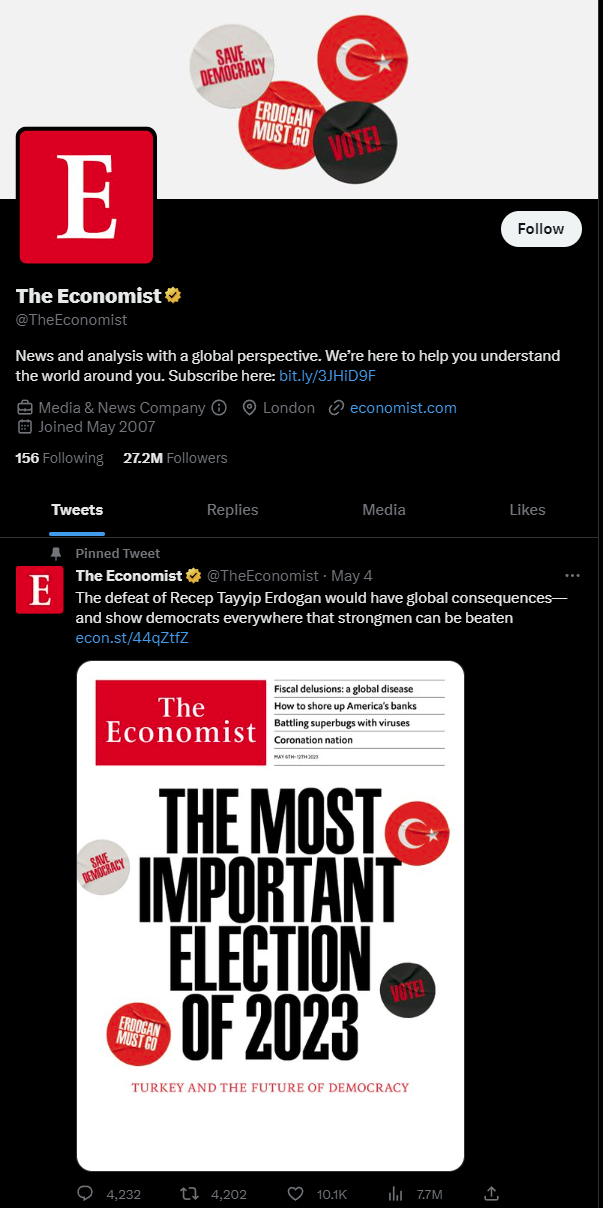Screen dimensions: 603x1208
Task: Open the tweet's view analytics icon
Action: 395,1193
